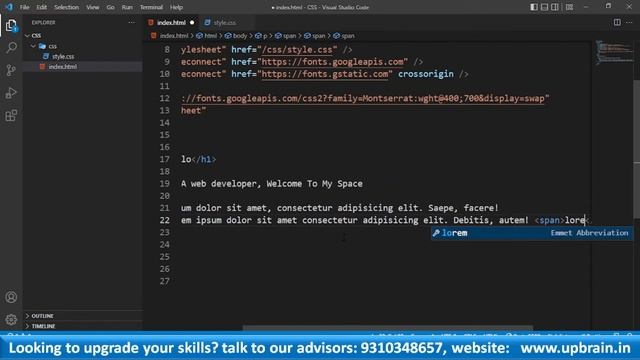640x360 pixels.
Task: Click the VS Code logo icon
Action: point(9,7)
